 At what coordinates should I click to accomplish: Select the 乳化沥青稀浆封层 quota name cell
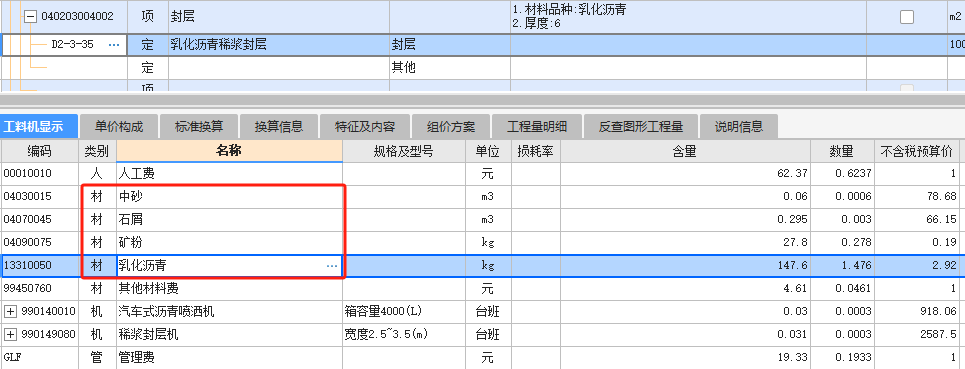tap(279, 45)
